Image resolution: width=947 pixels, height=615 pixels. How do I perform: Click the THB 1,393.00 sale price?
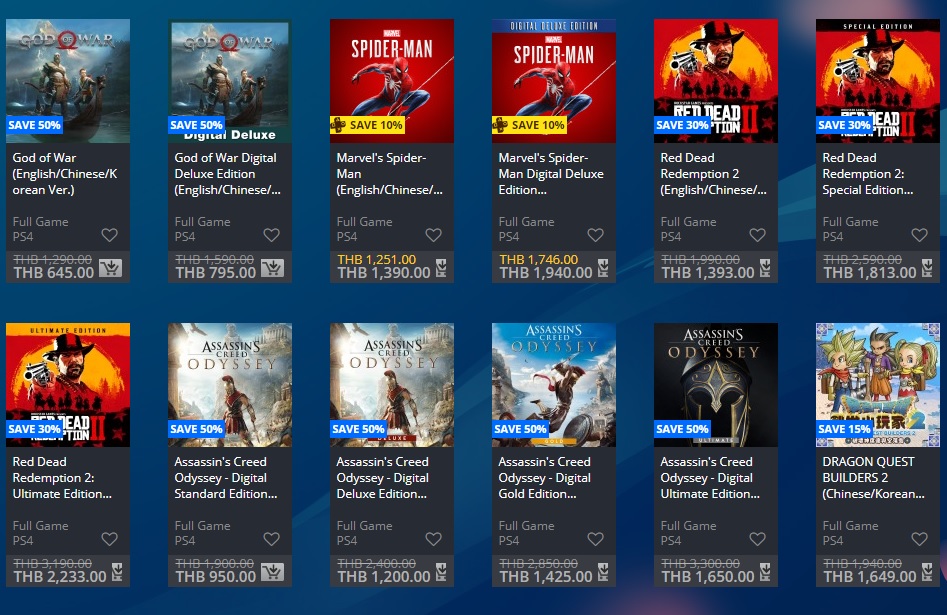pos(708,273)
